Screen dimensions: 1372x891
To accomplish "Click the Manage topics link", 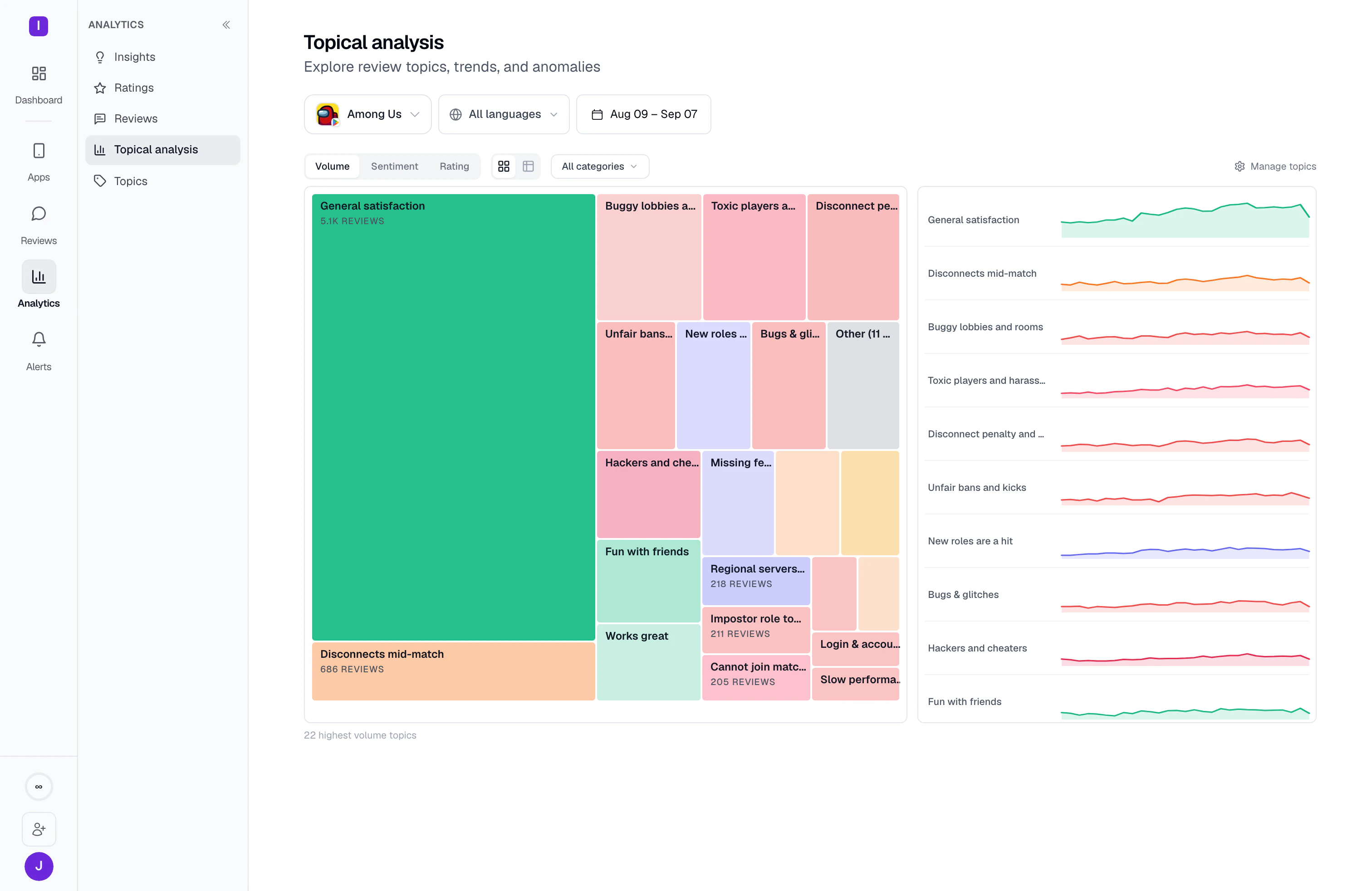I will pyautogui.click(x=1275, y=166).
